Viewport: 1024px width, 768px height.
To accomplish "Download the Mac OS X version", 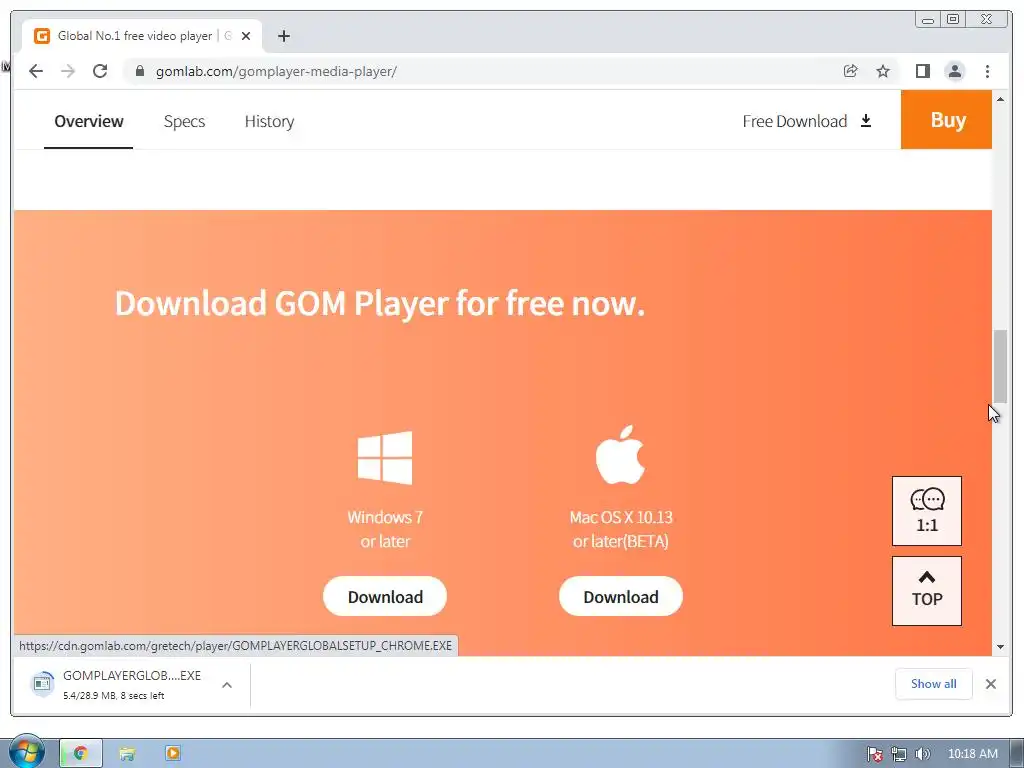I will (x=620, y=596).
